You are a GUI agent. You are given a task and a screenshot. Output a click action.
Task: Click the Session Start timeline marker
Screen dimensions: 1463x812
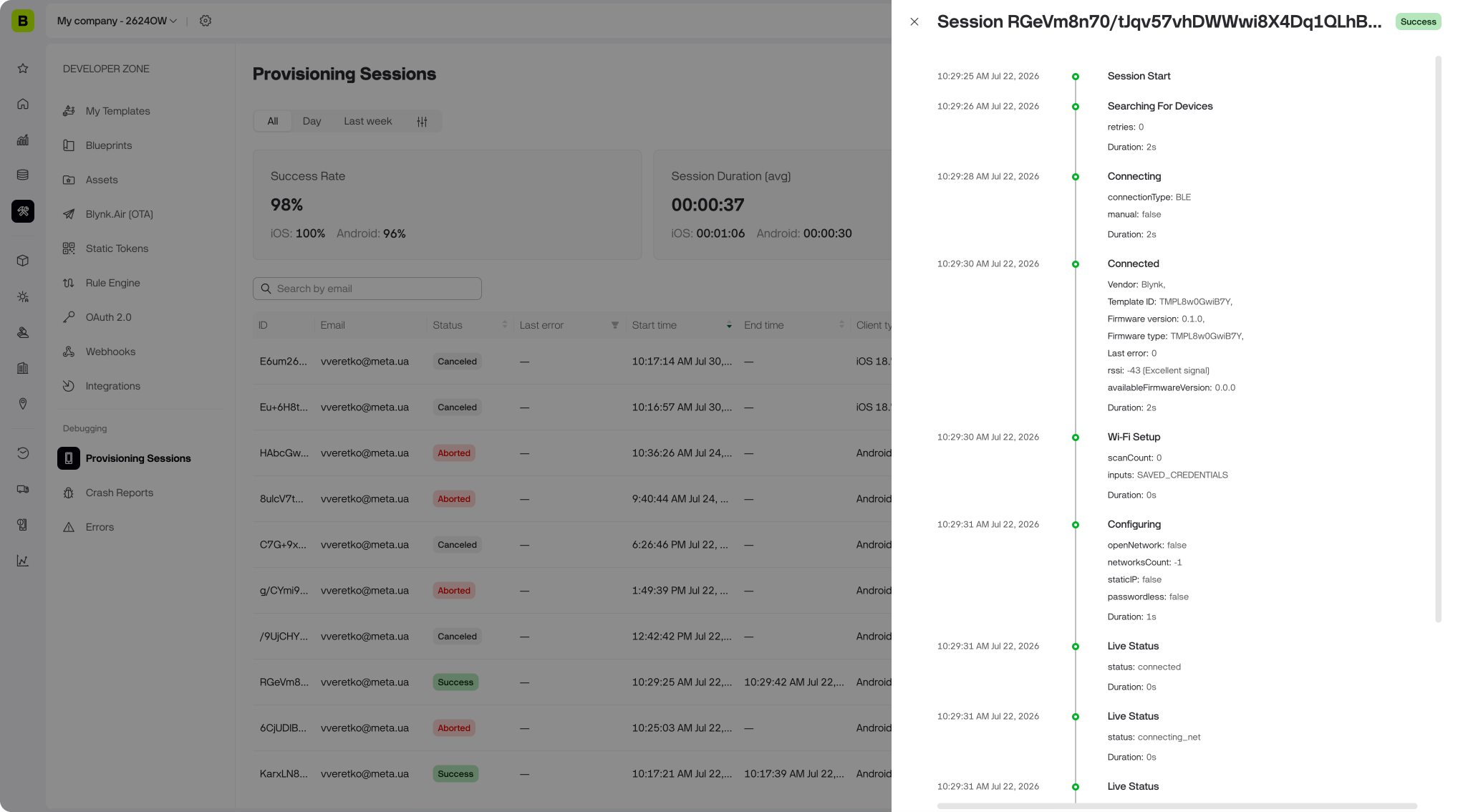coord(1075,77)
